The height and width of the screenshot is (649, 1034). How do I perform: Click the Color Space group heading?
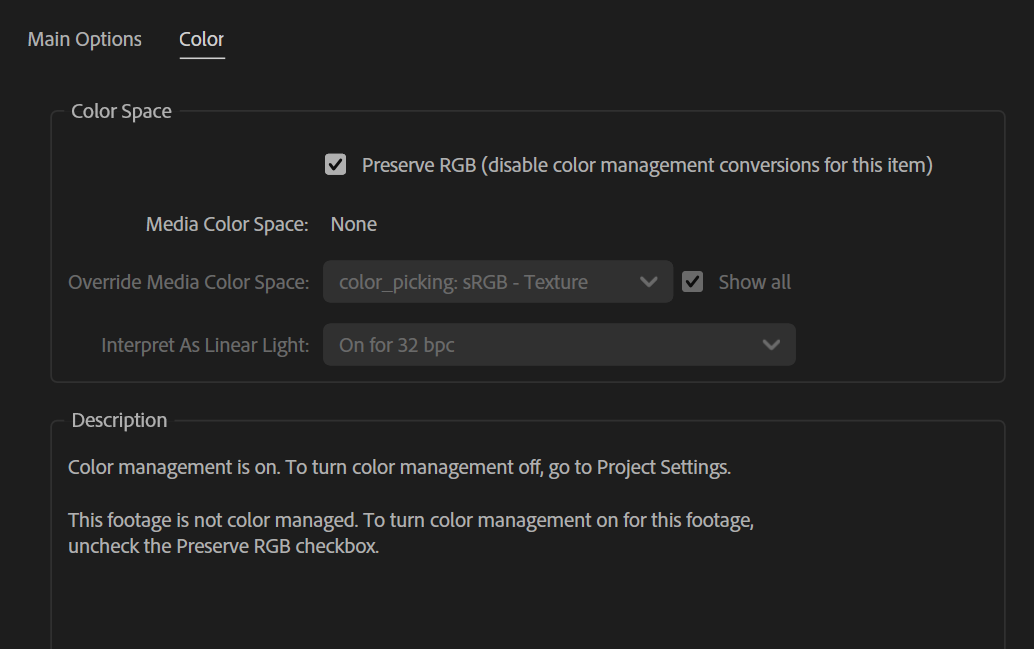pos(121,111)
